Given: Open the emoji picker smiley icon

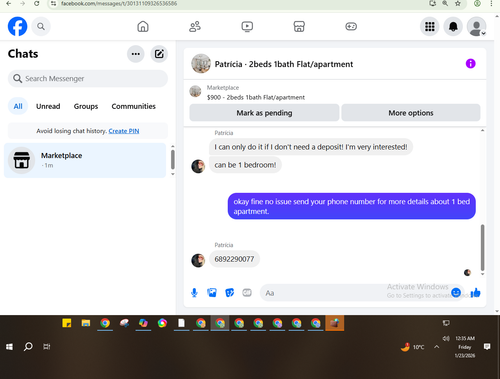Looking at the screenshot, I should [456, 293].
